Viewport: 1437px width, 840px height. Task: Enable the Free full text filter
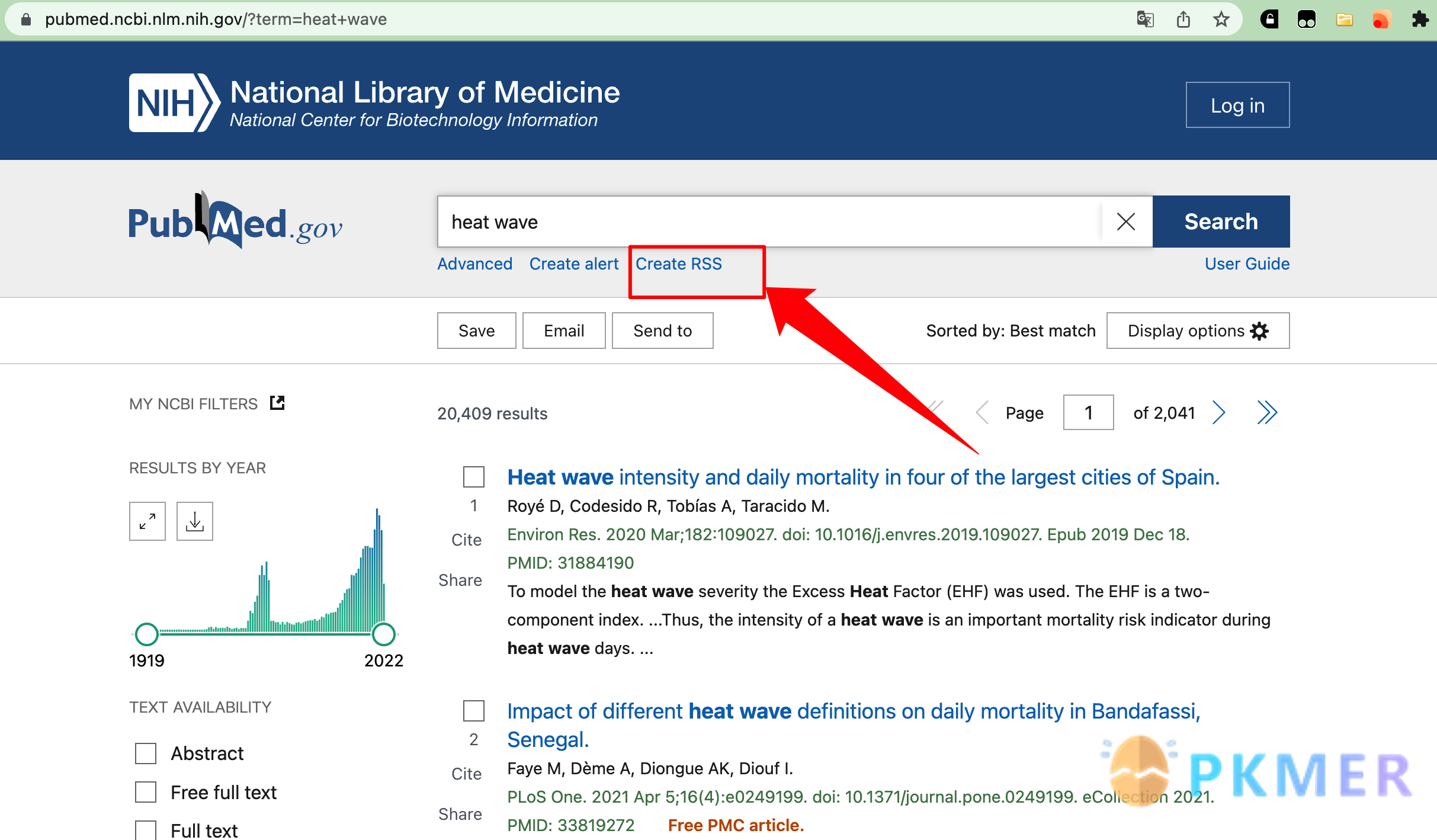pos(146,792)
